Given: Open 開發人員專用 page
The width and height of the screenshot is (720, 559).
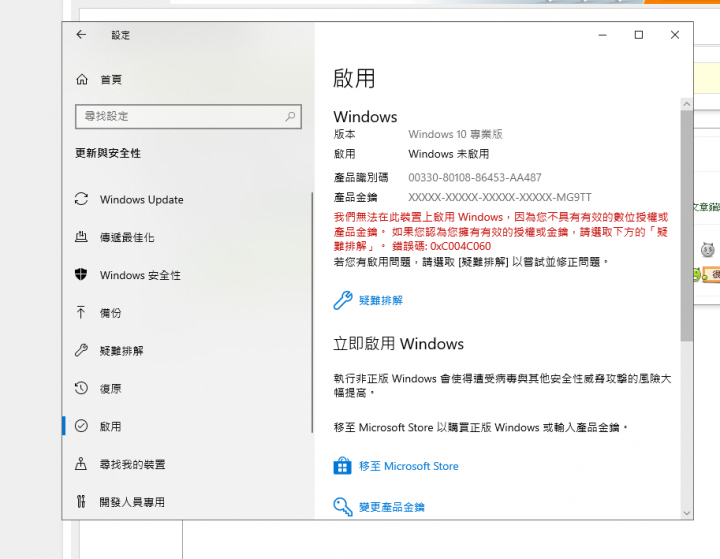Looking at the screenshot, I should [x=132, y=502].
